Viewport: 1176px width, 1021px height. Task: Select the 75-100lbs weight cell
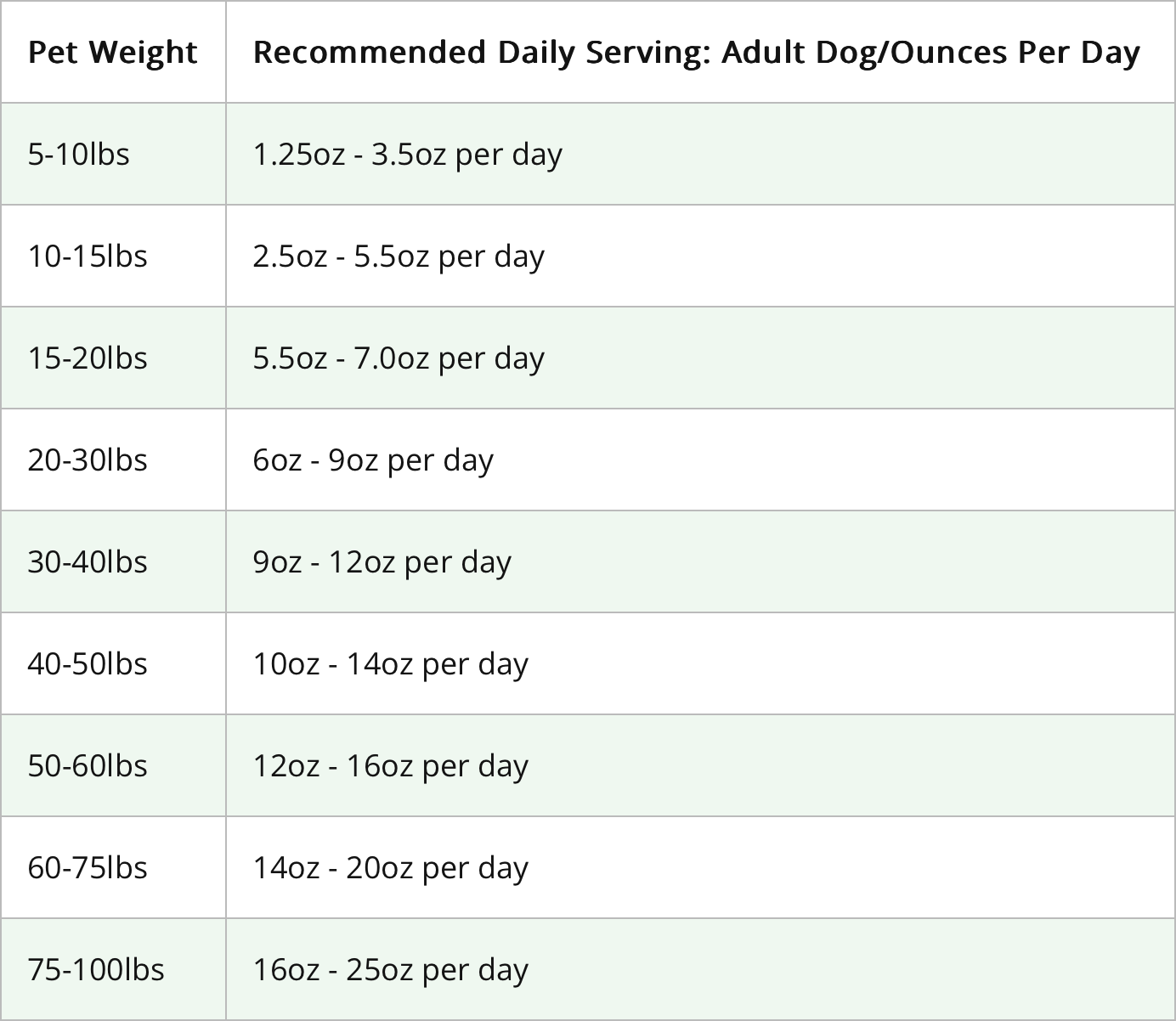[96, 970]
